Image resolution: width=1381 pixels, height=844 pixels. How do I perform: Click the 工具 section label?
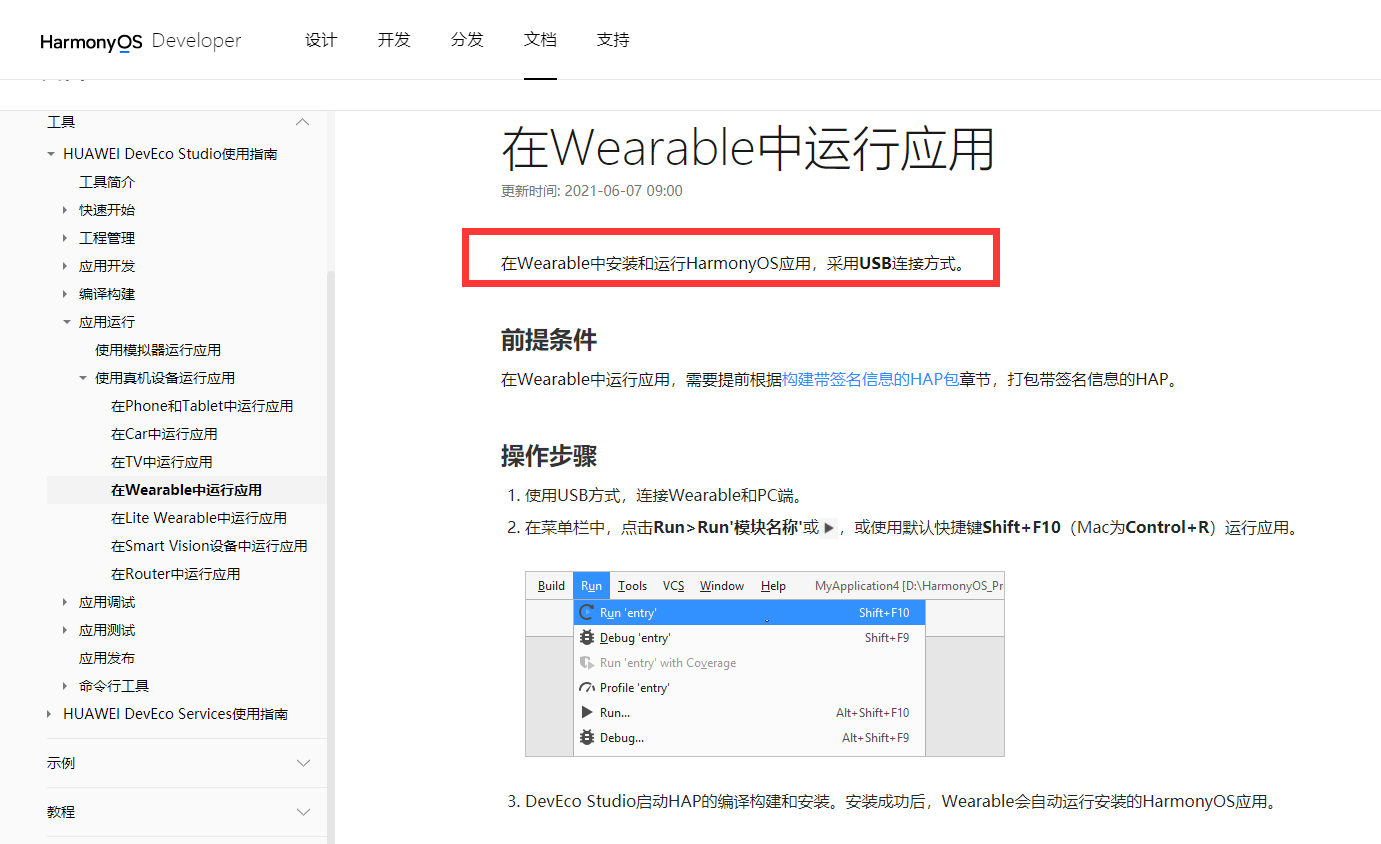(x=61, y=122)
